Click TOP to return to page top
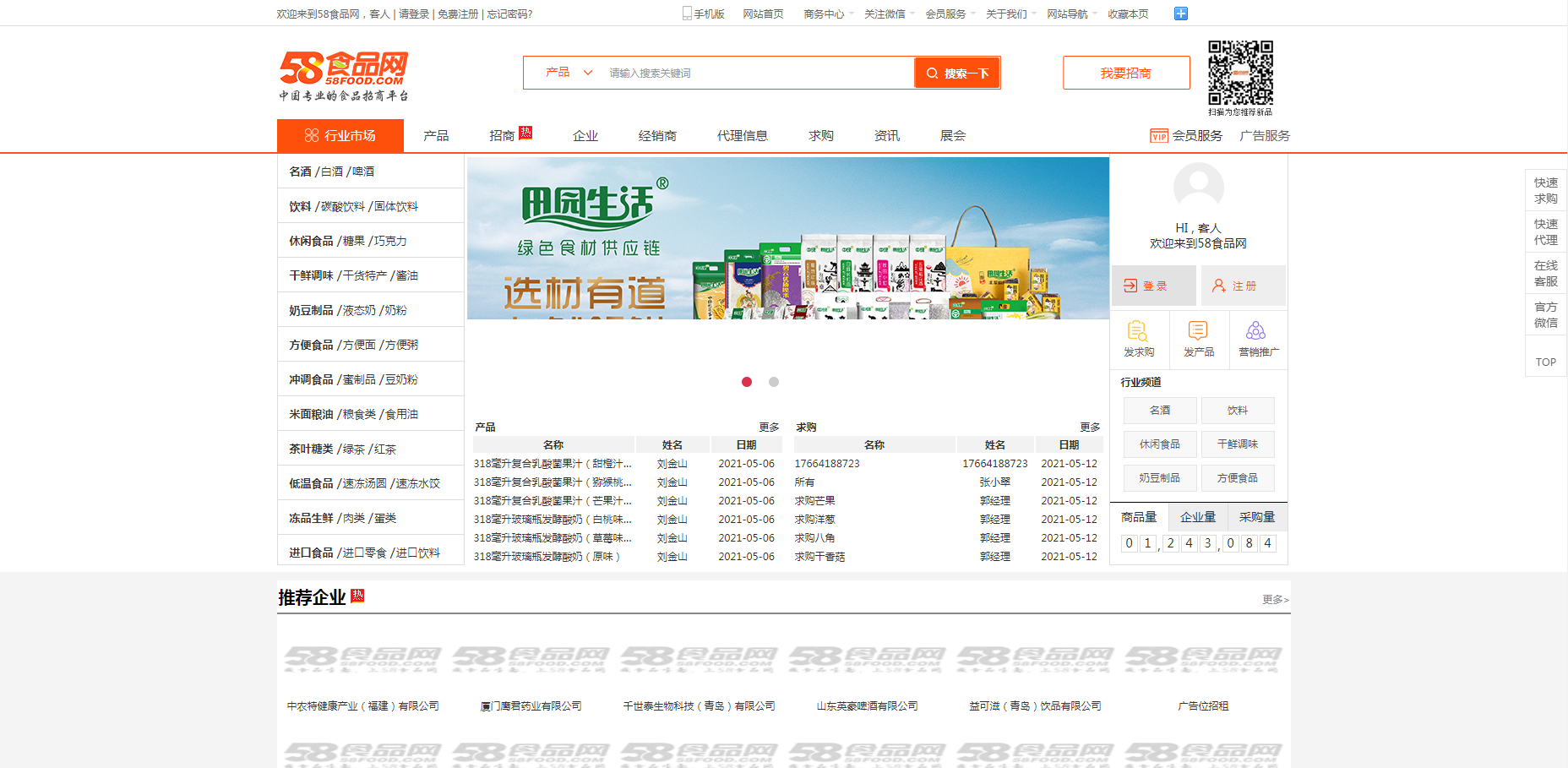 (x=1546, y=361)
